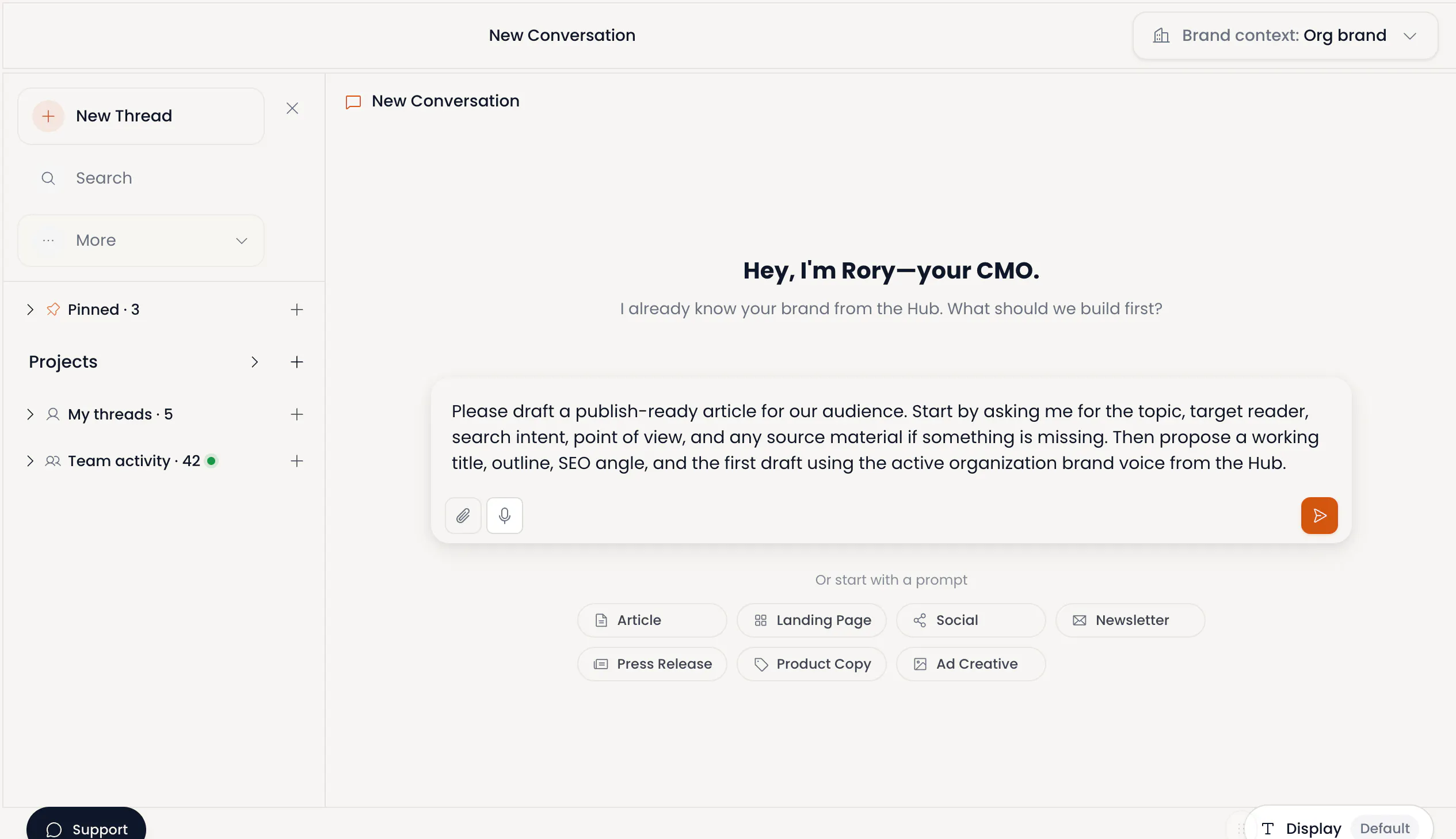Focus the Search threads field
Screen dimensions: 1456x839
coord(141,178)
